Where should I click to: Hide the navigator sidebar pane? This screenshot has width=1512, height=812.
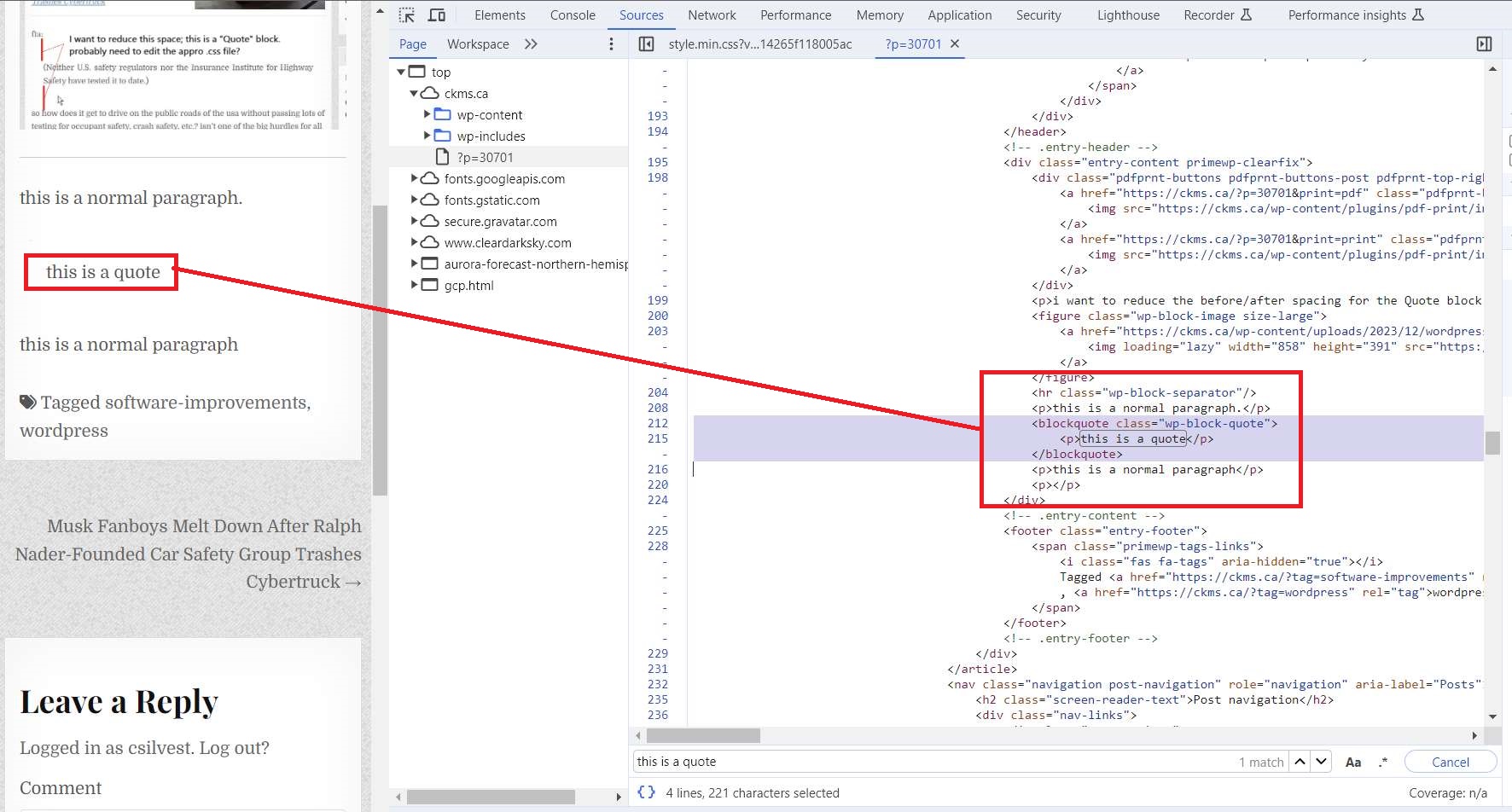tap(647, 44)
